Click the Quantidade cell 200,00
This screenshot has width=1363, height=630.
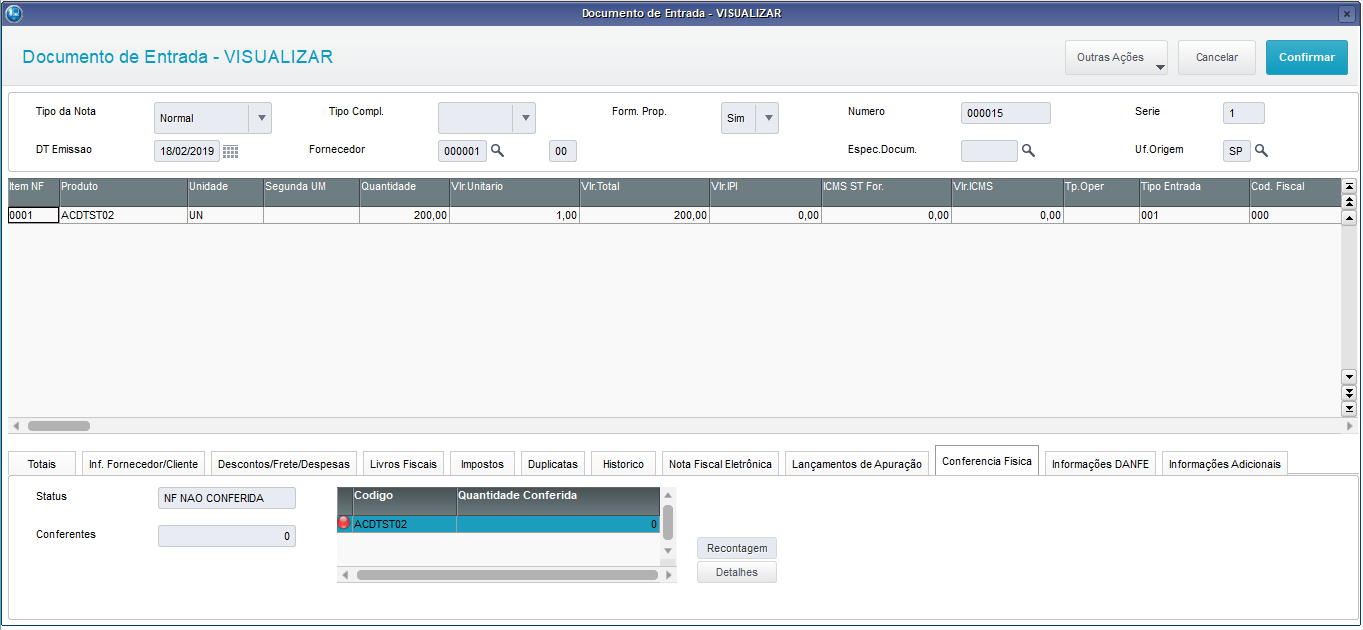[404, 215]
